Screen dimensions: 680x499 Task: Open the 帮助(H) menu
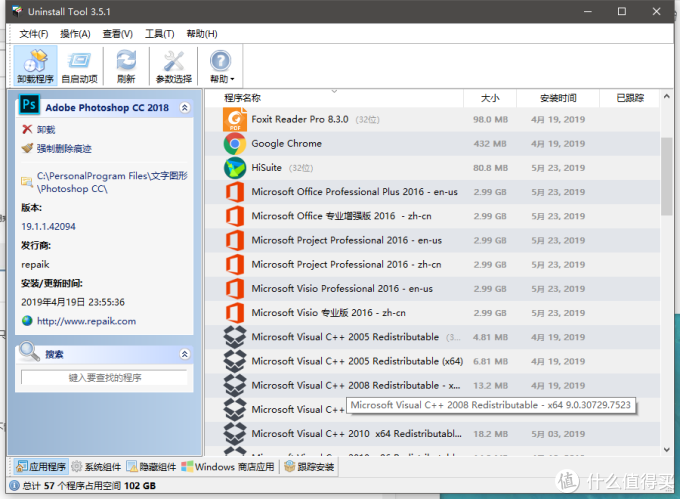coord(202,34)
